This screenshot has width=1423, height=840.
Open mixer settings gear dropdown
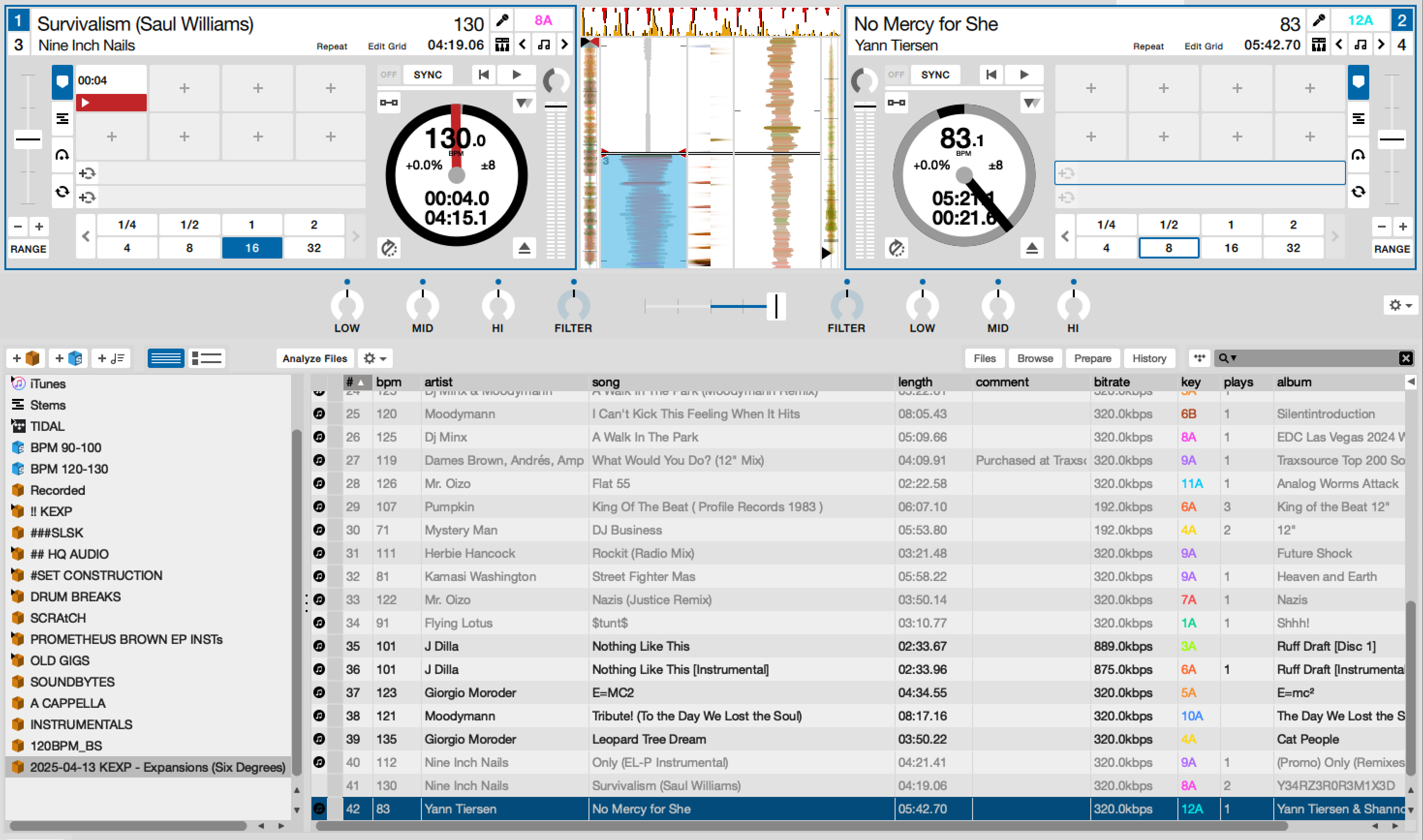tap(1400, 305)
